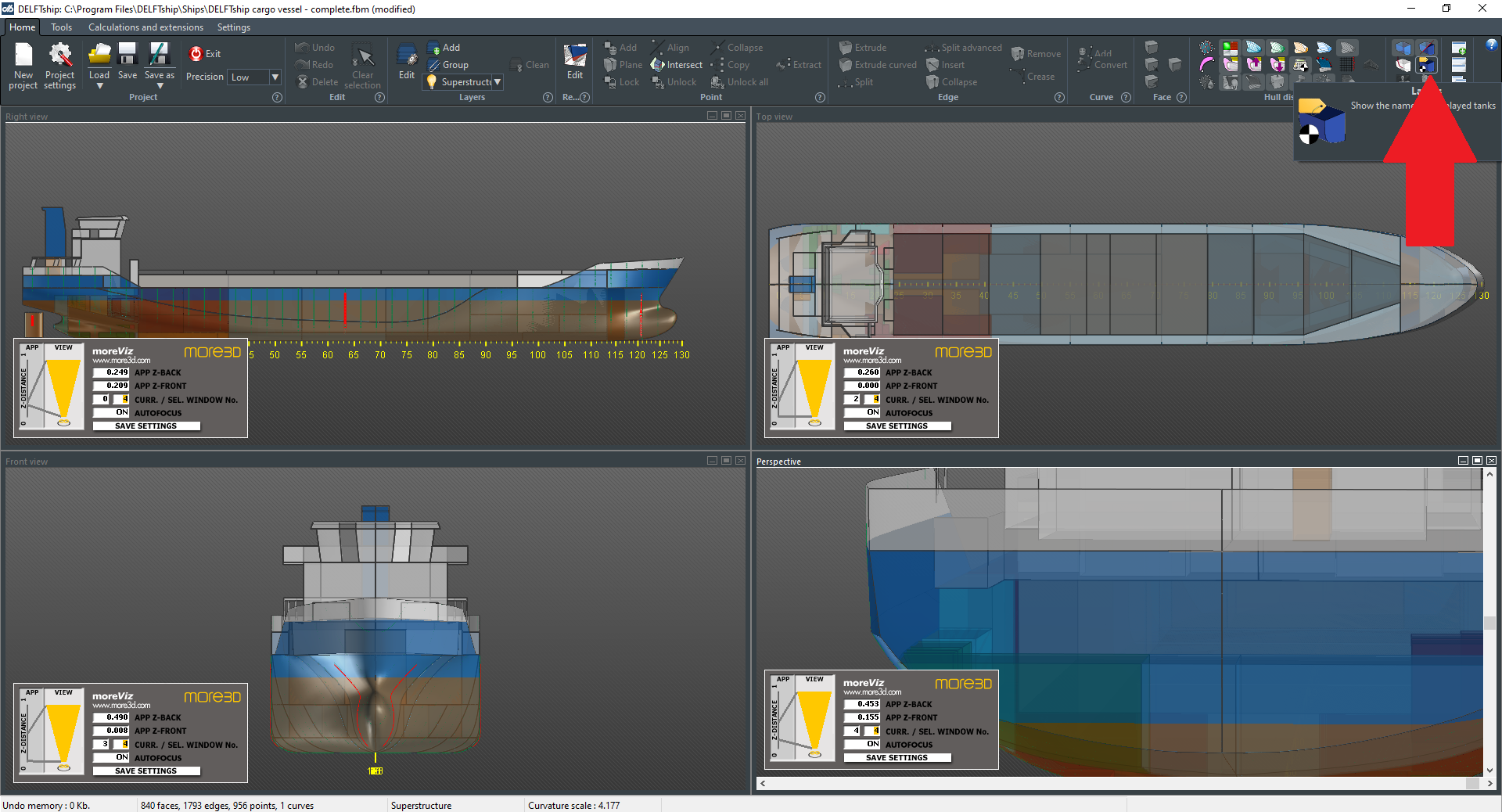
Task: Click the New project icon
Action: tap(23, 56)
